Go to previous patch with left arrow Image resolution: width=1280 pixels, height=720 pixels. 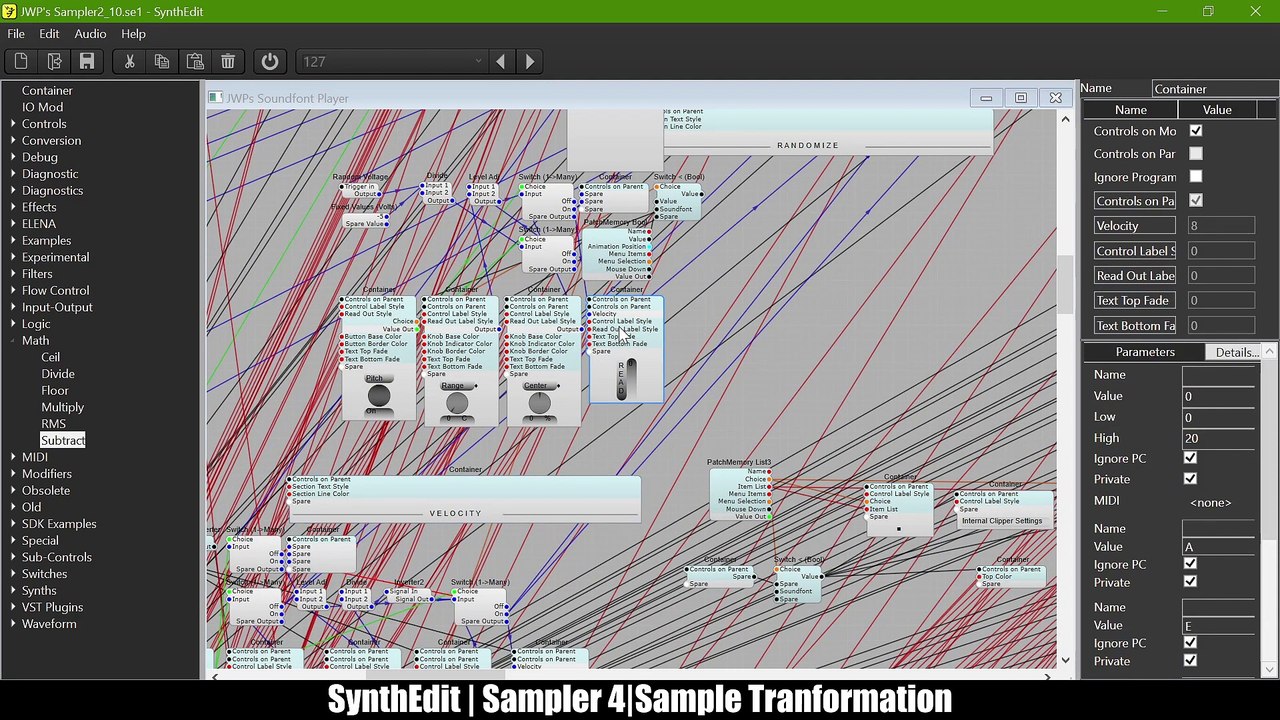coord(500,62)
